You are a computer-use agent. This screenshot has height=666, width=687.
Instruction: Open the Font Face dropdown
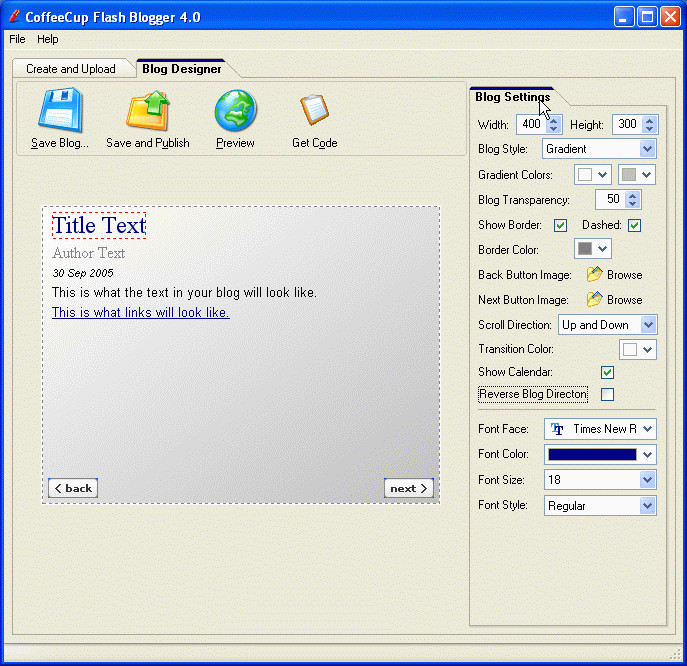648,429
